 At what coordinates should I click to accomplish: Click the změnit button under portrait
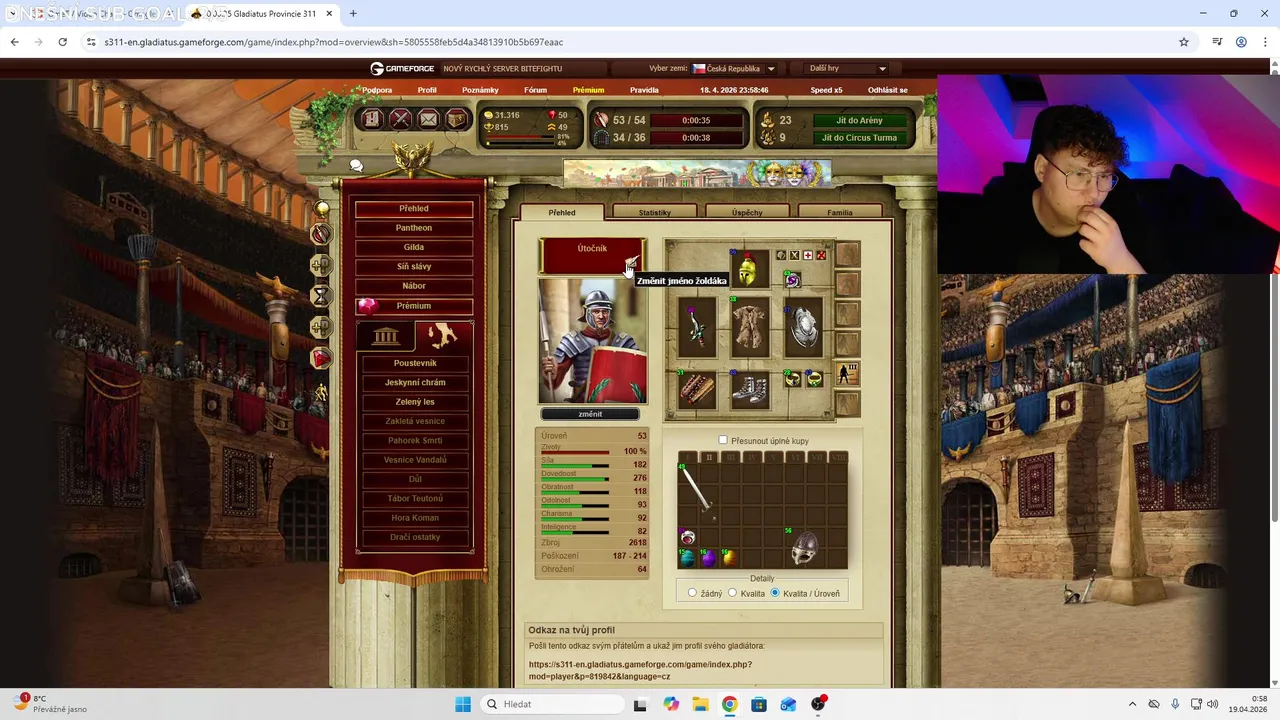[x=590, y=414]
